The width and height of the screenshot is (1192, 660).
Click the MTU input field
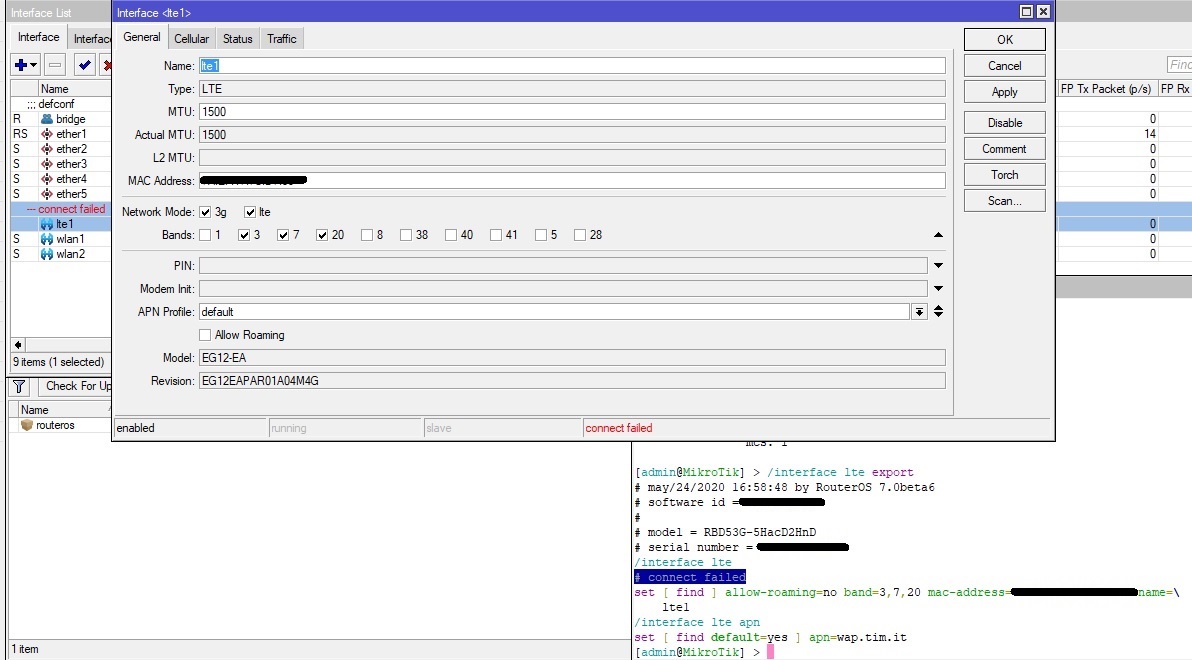pyautogui.click(x=571, y=112)
